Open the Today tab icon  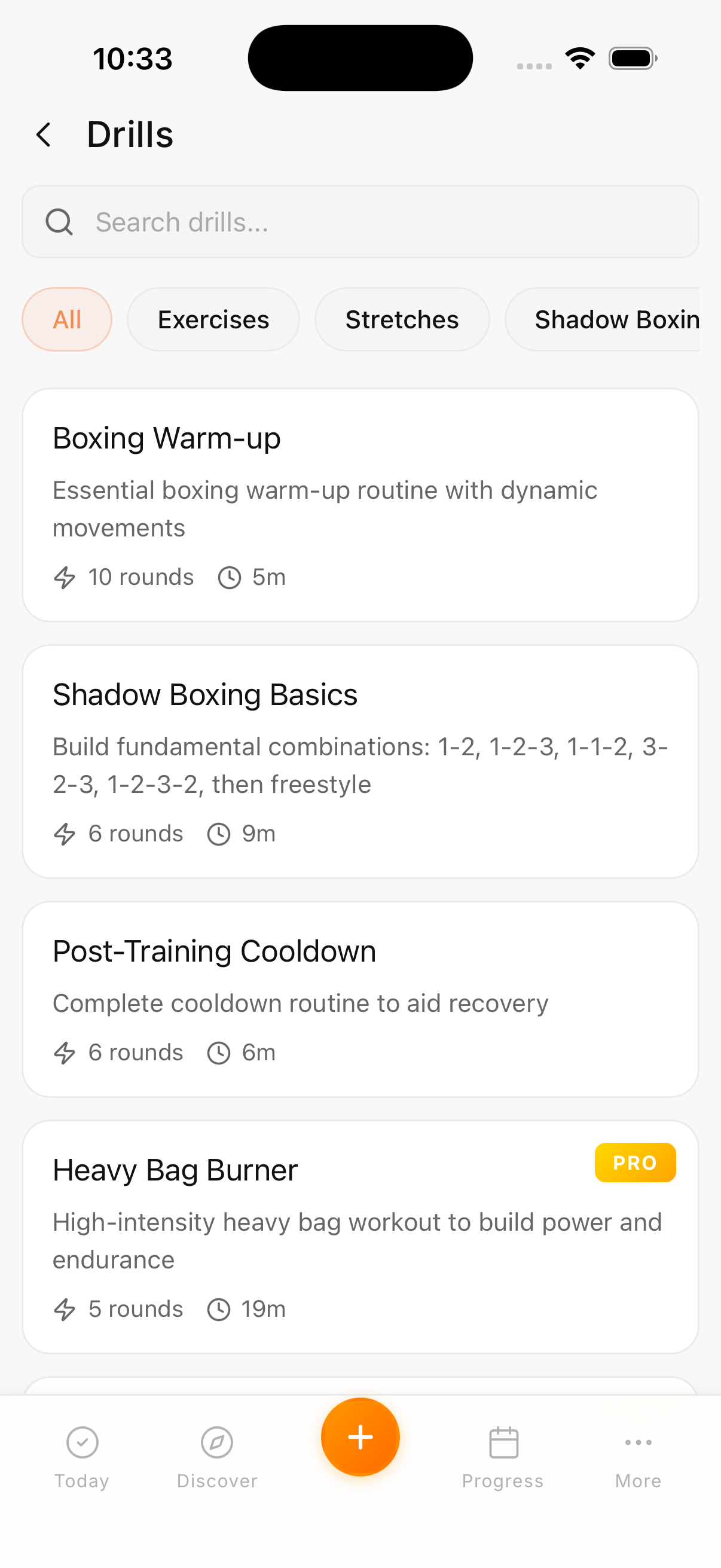(x=82, y=1442)
